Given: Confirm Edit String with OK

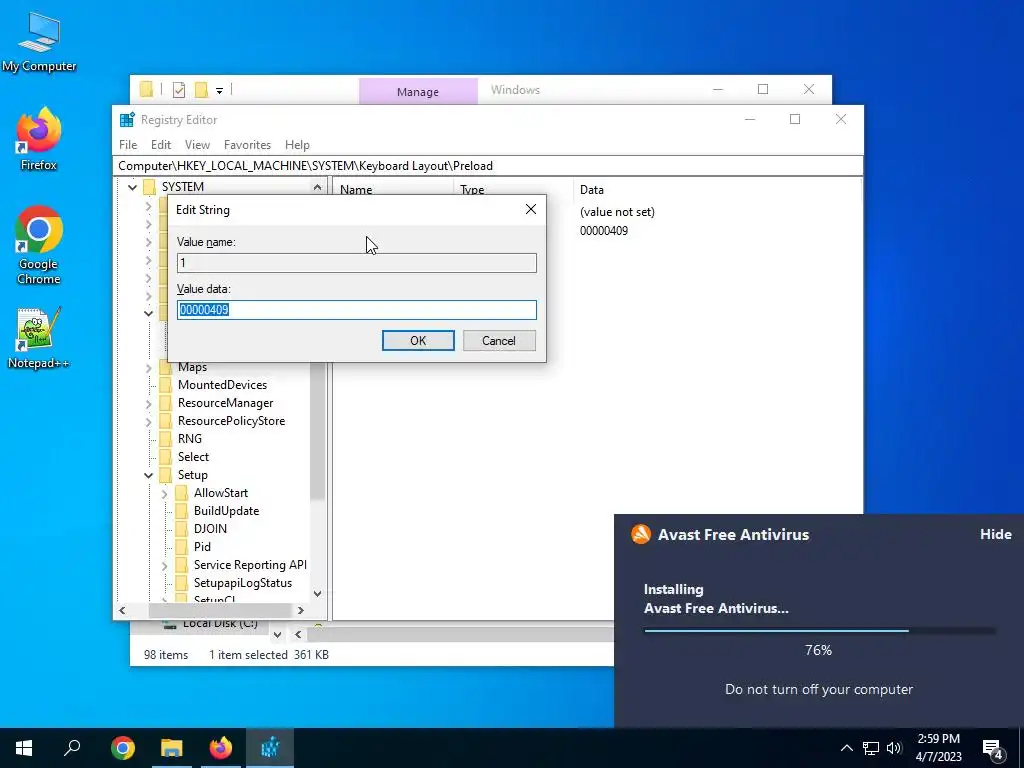Looking at the screenshot, I should (x=418, y=340).
